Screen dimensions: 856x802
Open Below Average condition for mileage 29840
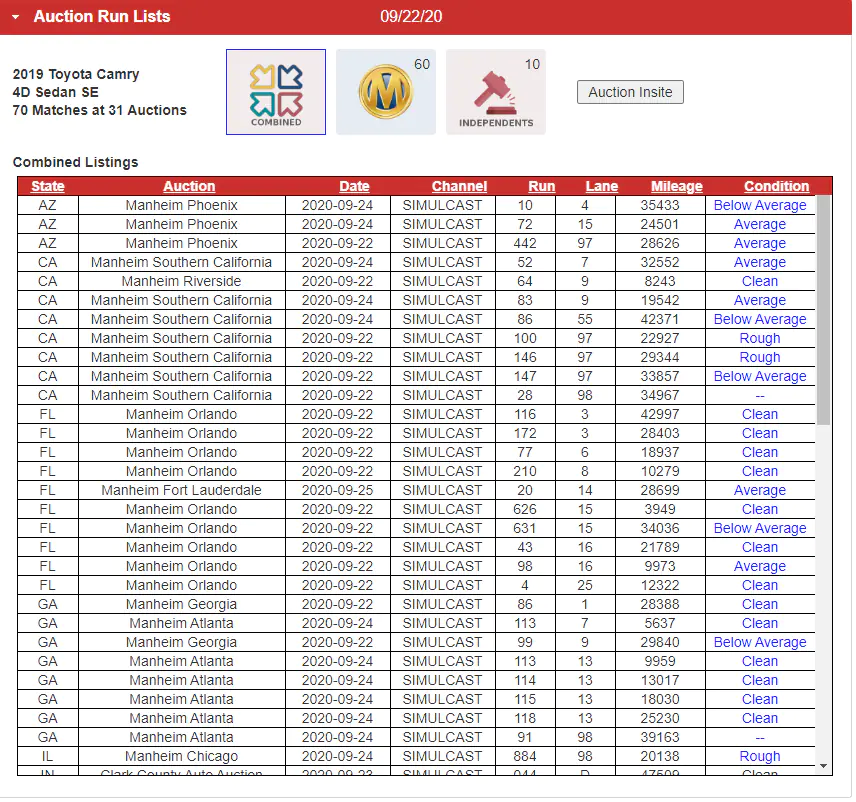762,644
